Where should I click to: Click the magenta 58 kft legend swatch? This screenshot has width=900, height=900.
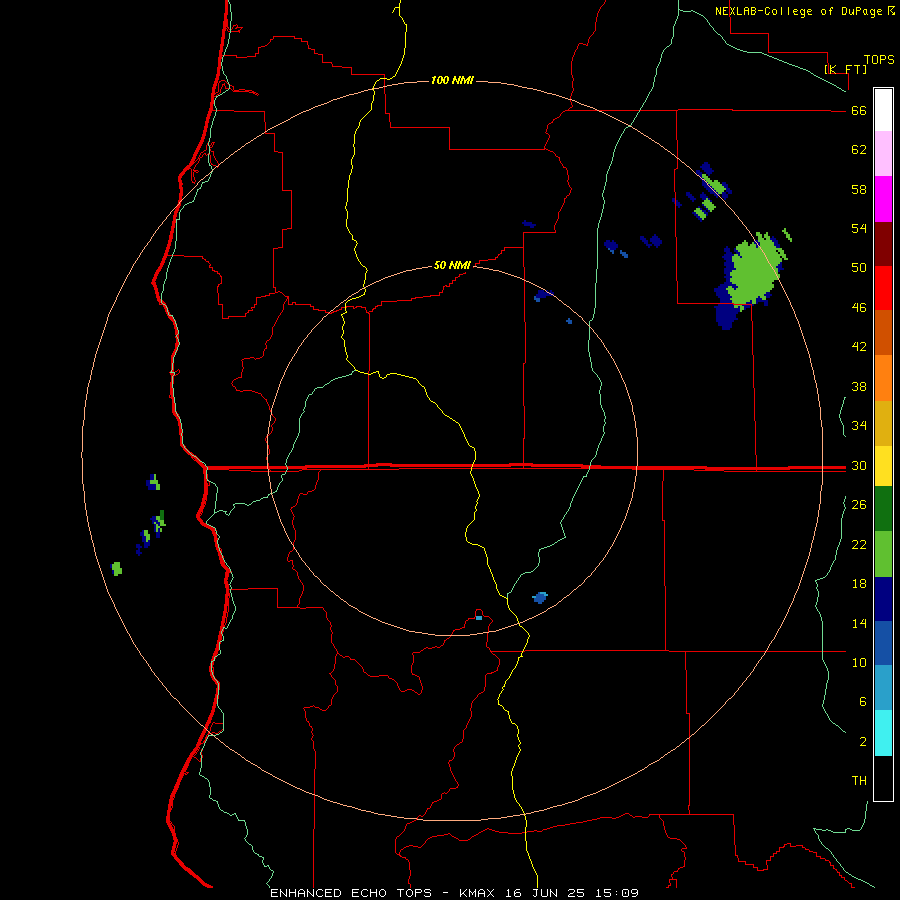883,199
